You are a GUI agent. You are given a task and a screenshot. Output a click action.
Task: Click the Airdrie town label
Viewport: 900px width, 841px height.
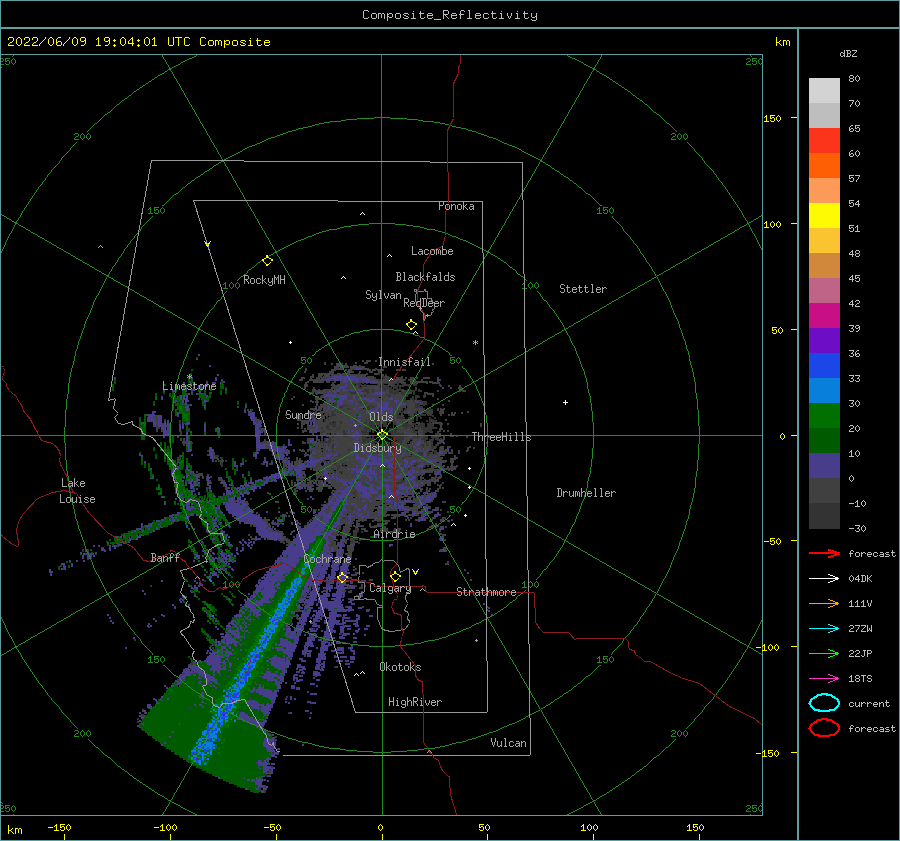coord(394,534)
